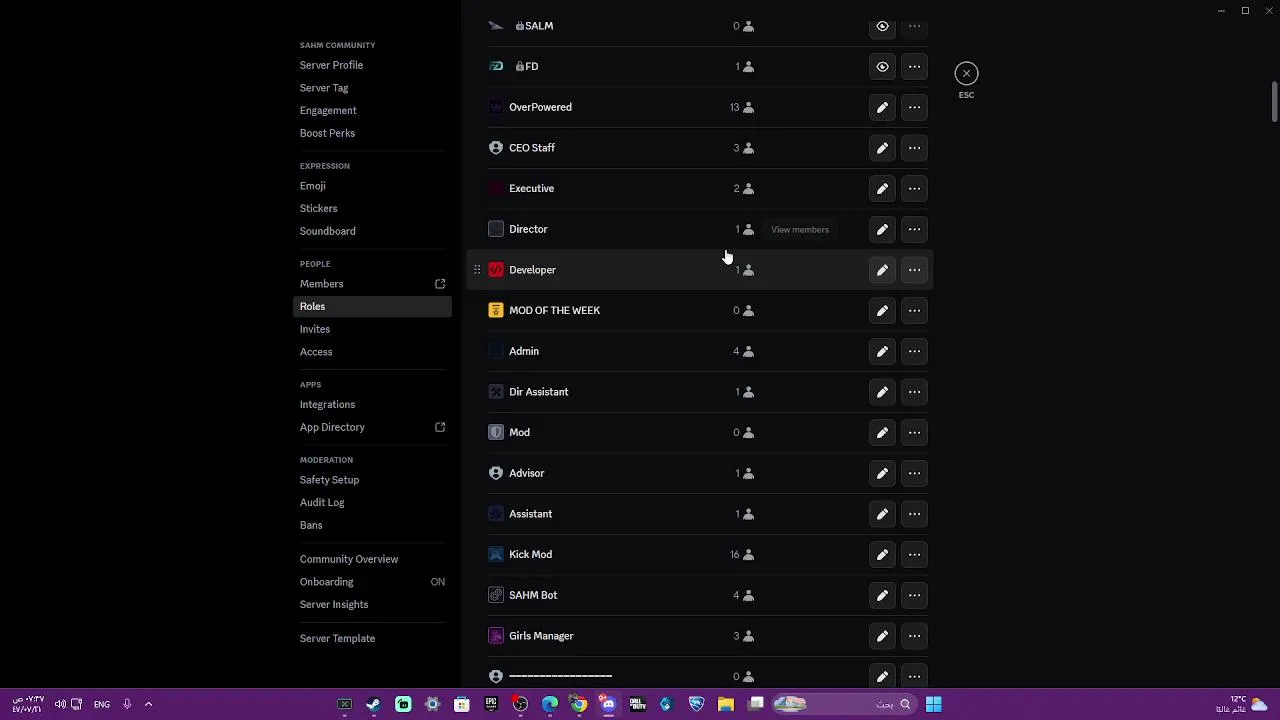Open the Bans list
The height and width of the screenshot is (720, 1280).
tap(311, 525)
